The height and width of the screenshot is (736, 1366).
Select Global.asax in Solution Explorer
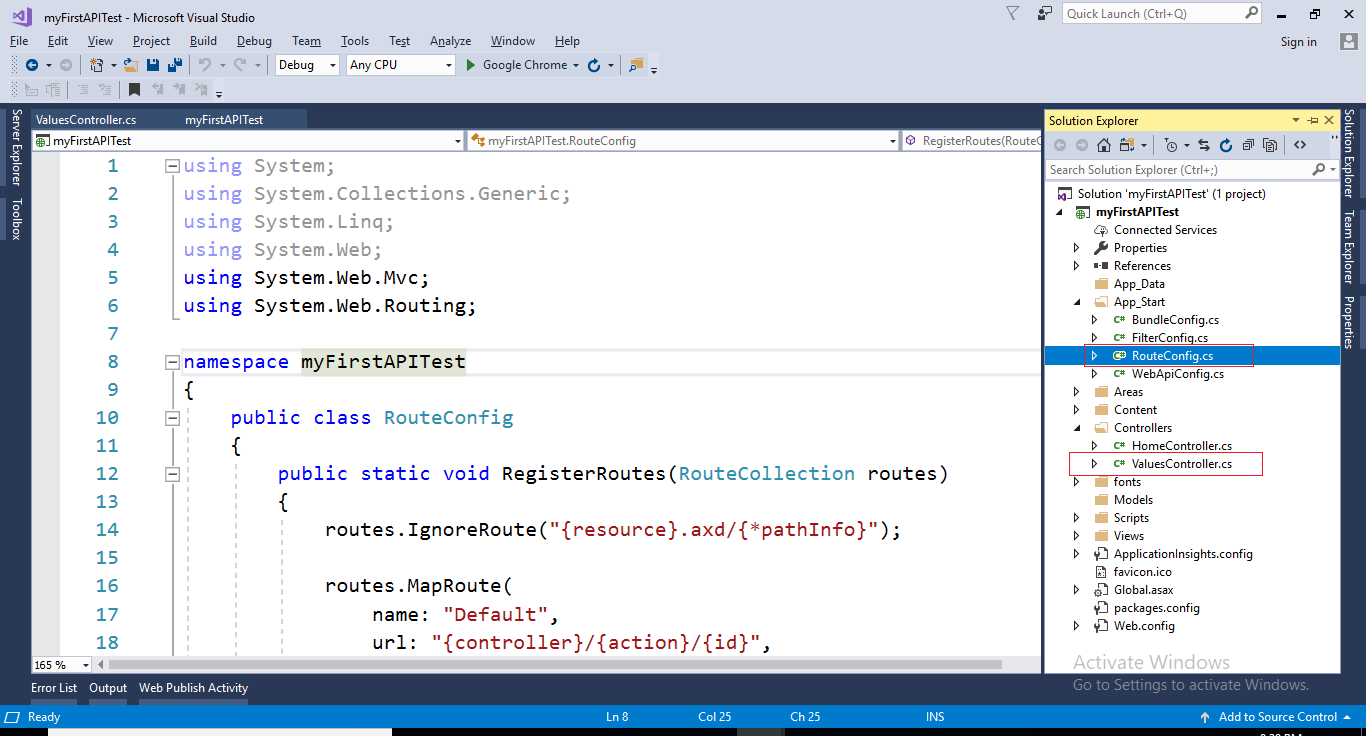(x=1143, y=590)
